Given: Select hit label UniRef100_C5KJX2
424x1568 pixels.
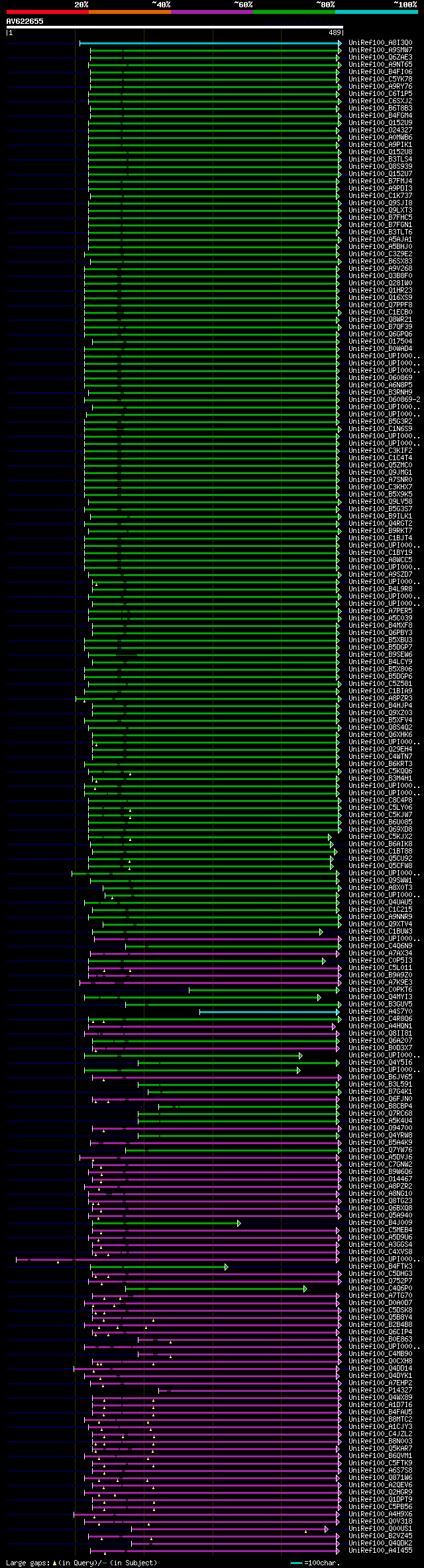Looking at the screenshot, I should pos(380,837).
